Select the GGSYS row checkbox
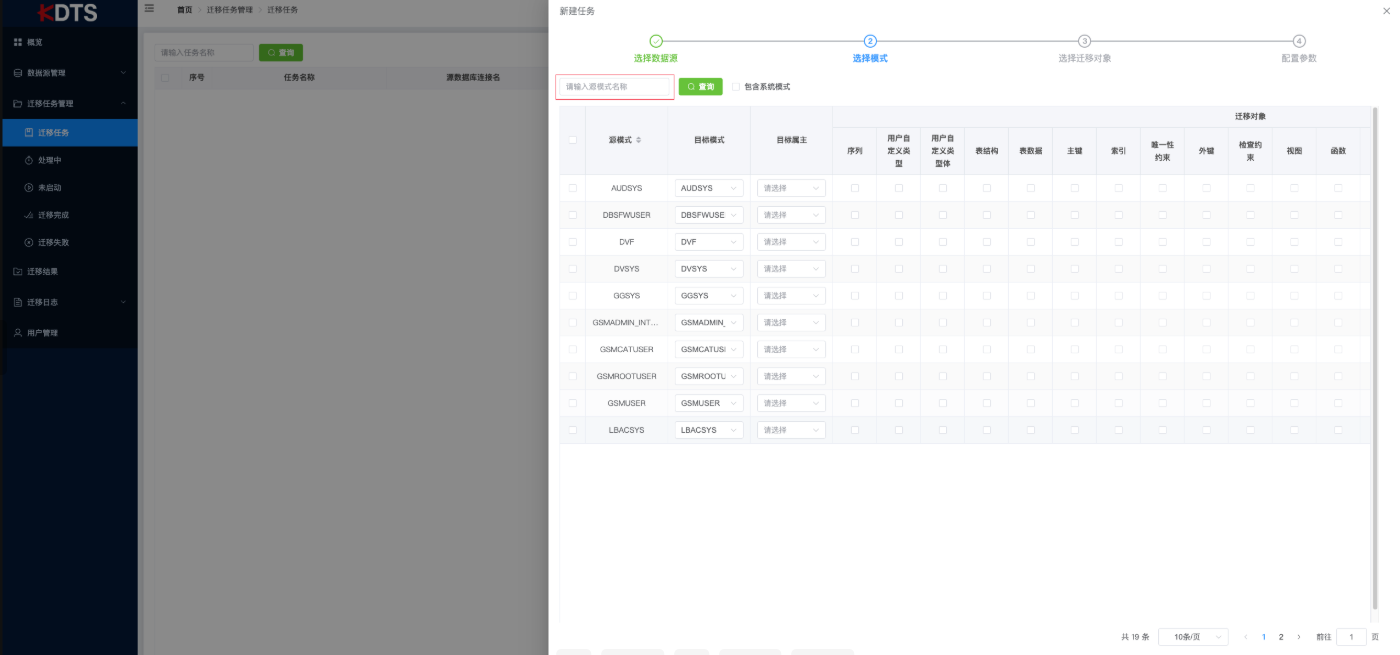 tap(573, 296)
